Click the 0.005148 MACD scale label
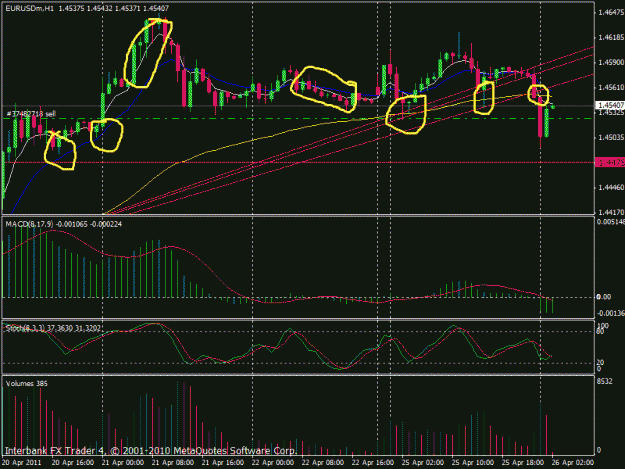The image size is (625, 469). pyautogui.click(x=611, y=222)
